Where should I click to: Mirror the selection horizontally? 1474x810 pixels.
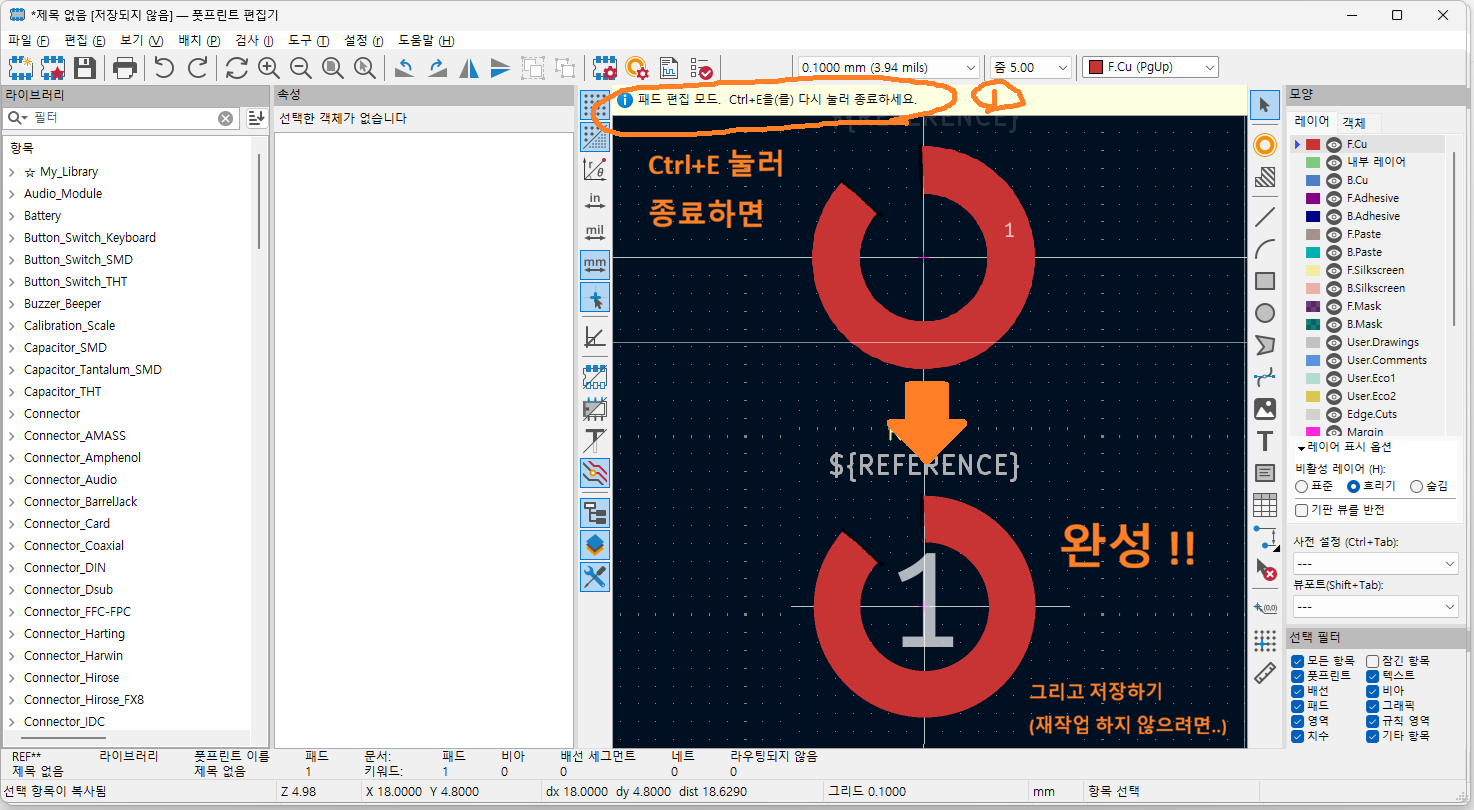click(469, 68)
